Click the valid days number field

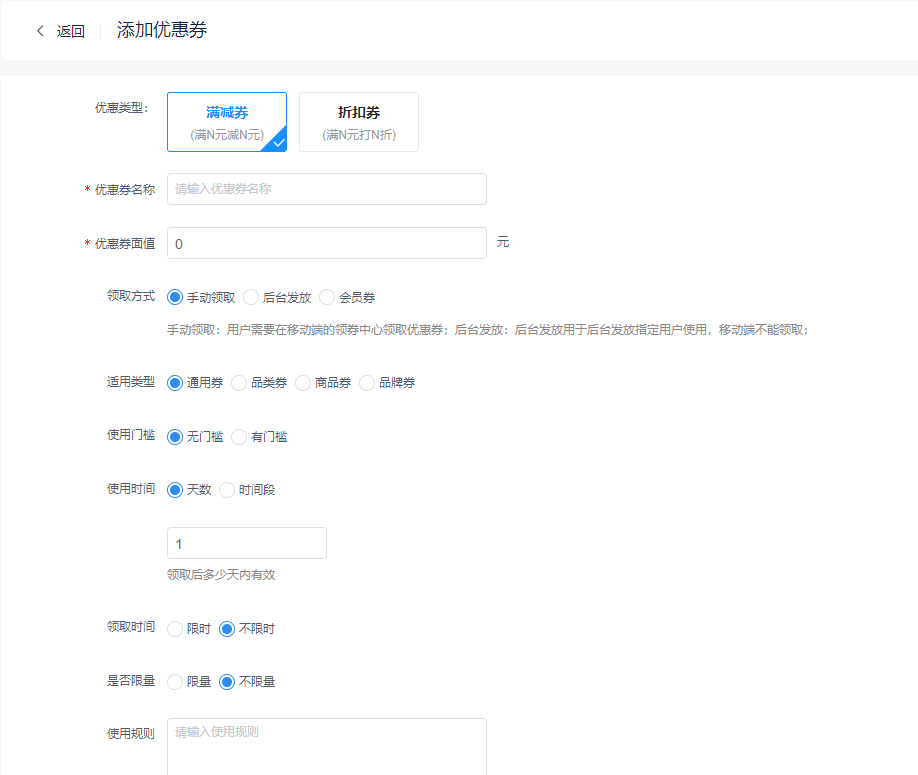click(247, 543)
